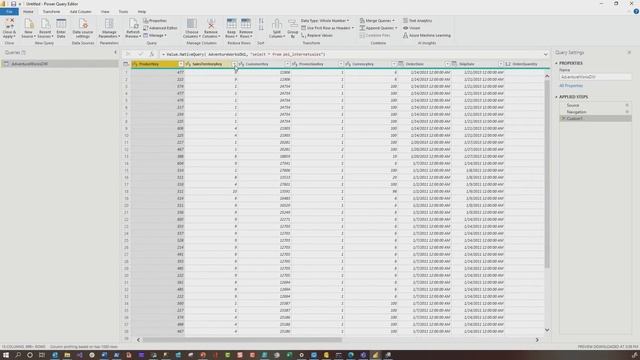Open Navigation step settings gear
640x360 pixels.
[627, 112]
